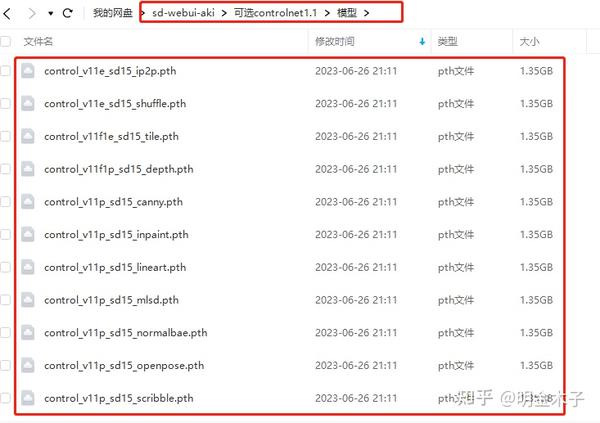Click the file icon for control_v11p_sd15_openpose.pth
The image size is (600, 423).
pyautogui.click(x=28, y=365)
